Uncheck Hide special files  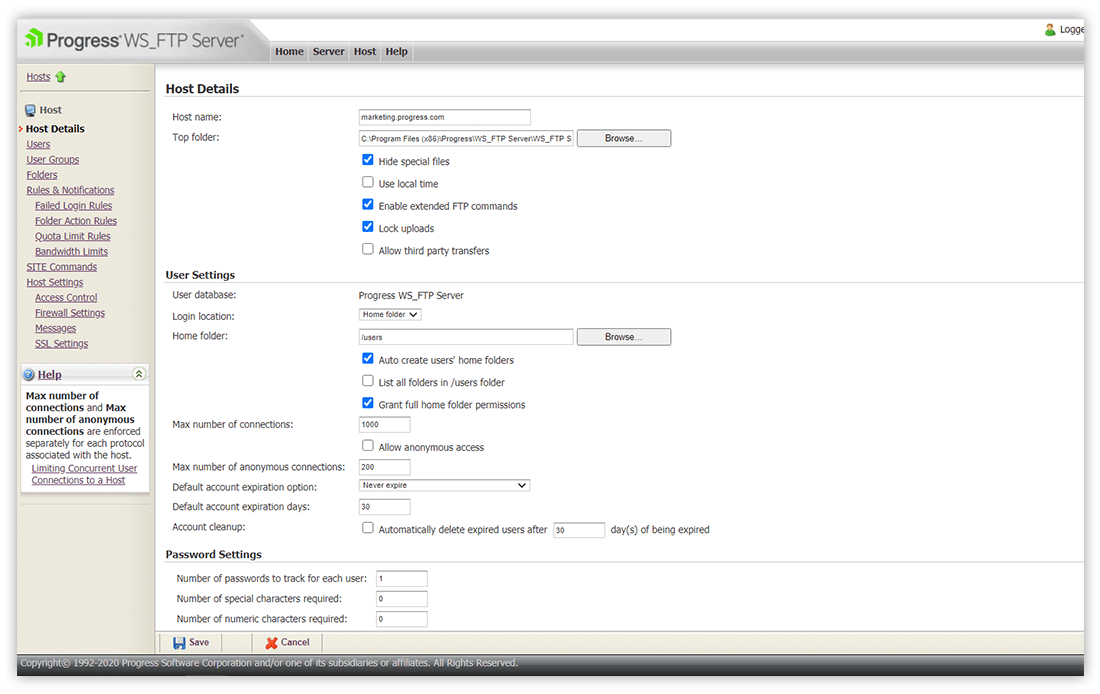(x=368, y=160)
